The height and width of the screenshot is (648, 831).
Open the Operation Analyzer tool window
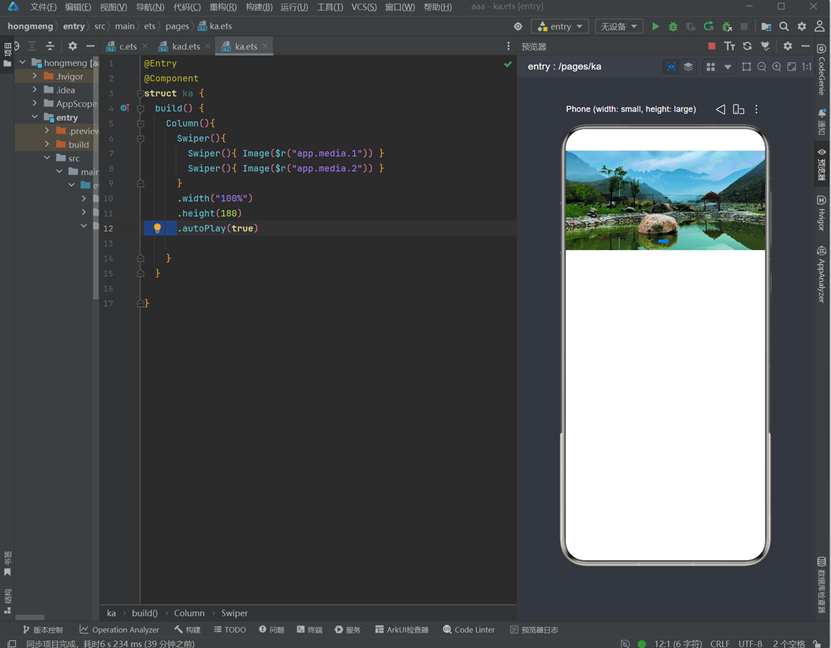119,629
